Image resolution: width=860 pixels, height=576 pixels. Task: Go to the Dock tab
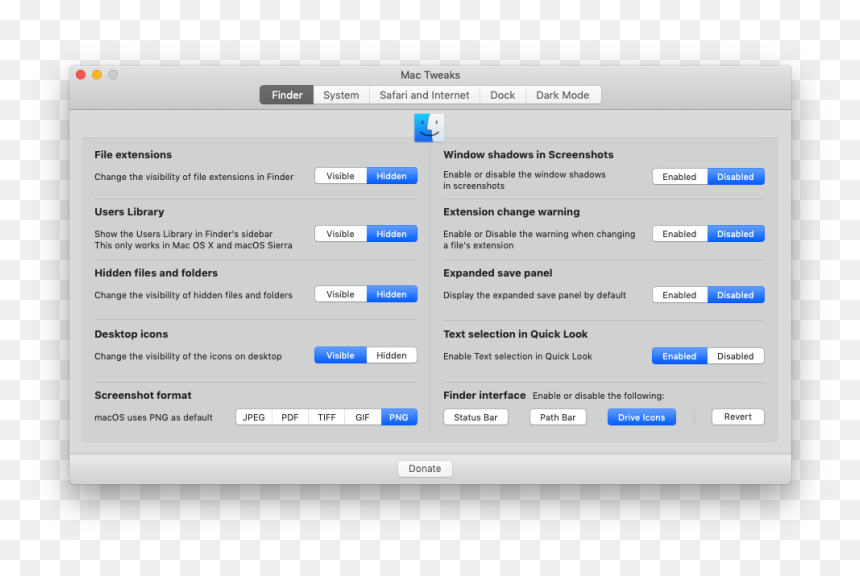click(x=502, y=95)
